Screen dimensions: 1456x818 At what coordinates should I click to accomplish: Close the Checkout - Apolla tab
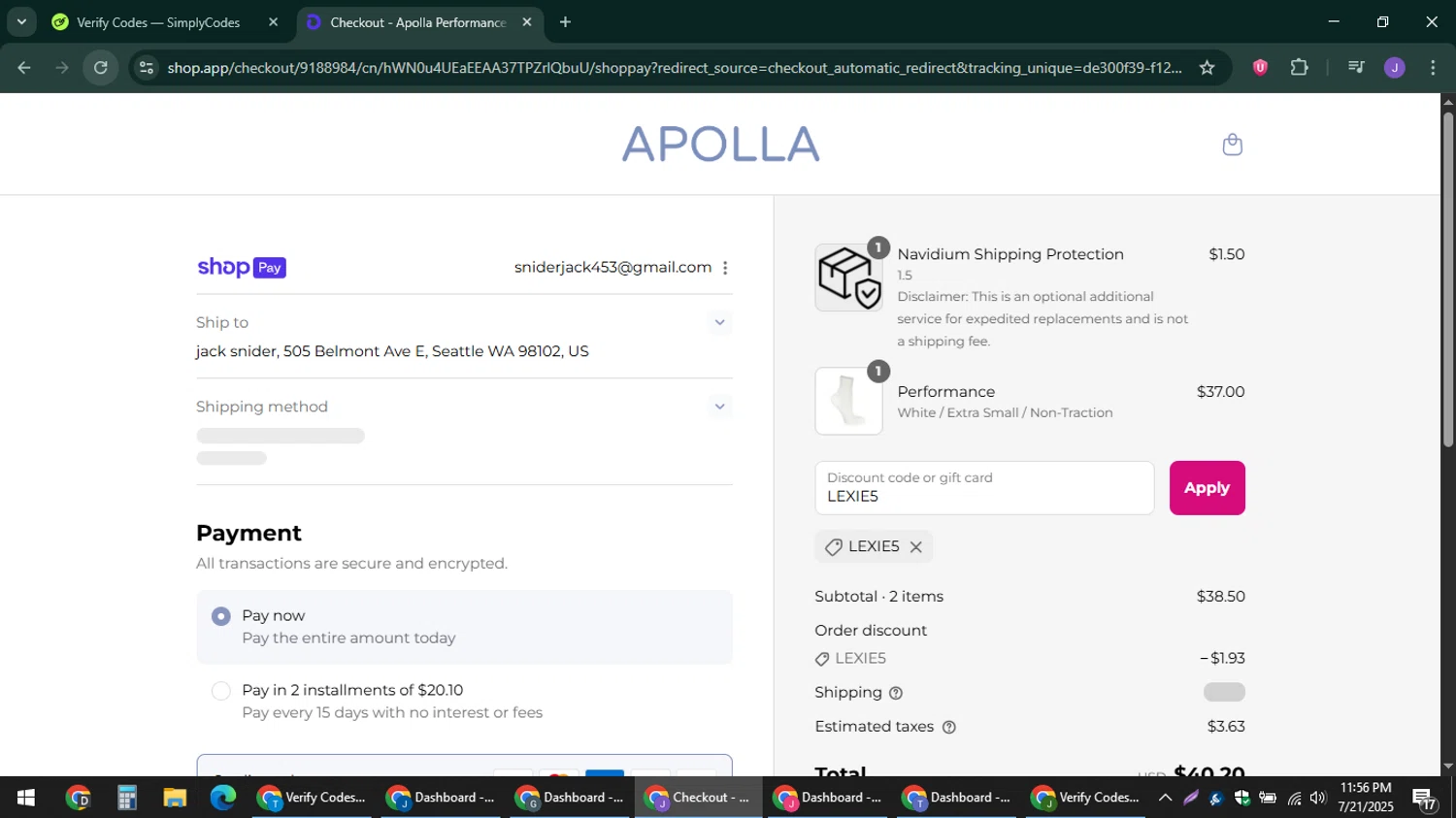pos(527,22)
